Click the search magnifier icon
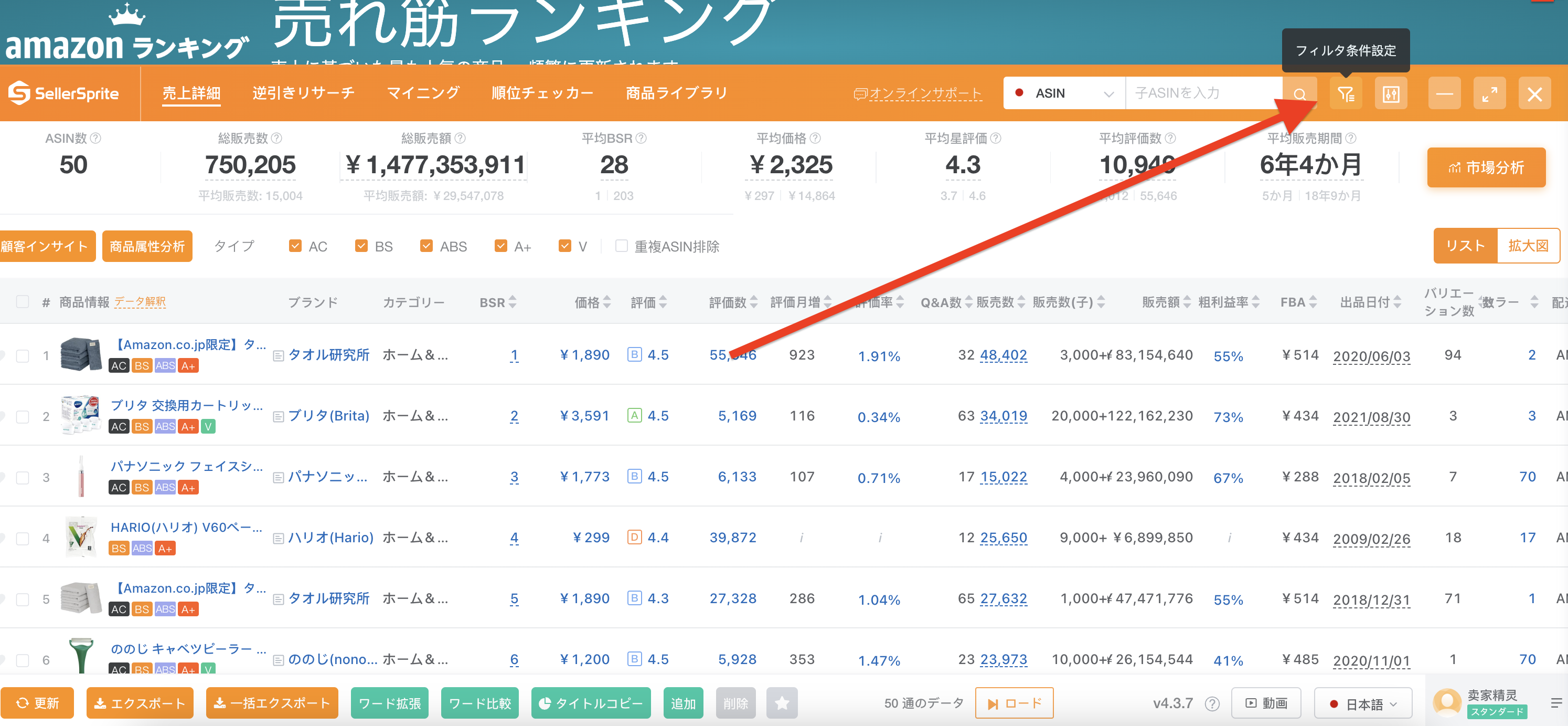 click(x=1299, y=94)
